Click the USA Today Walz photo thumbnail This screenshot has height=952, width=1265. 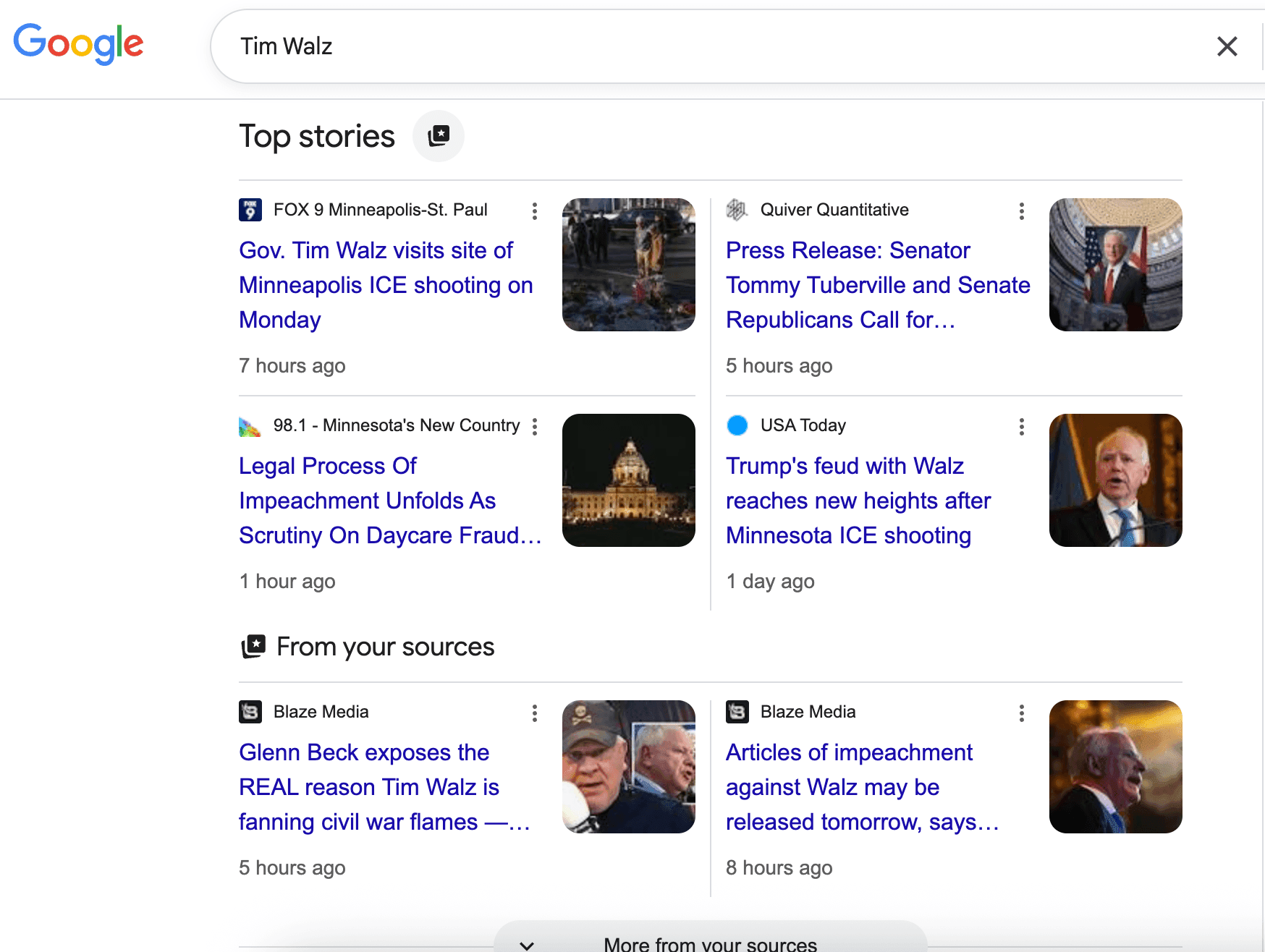click(1115, 480)
